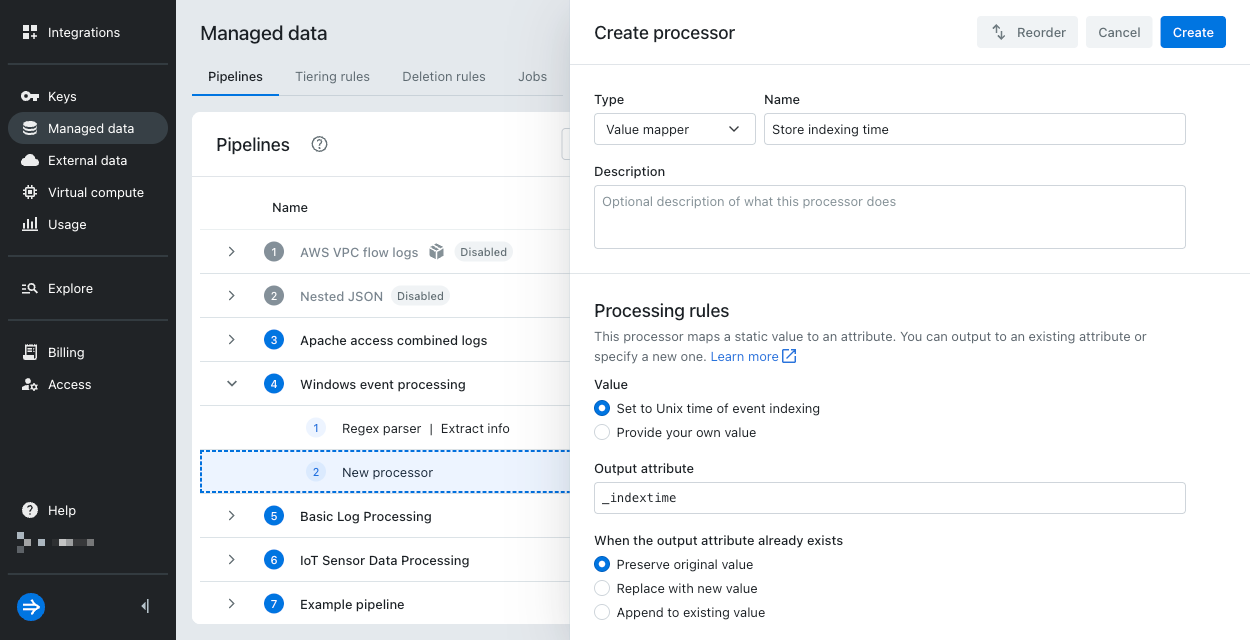
Task: Click the Output attribute field with _indextime
Action: [890, 498]
